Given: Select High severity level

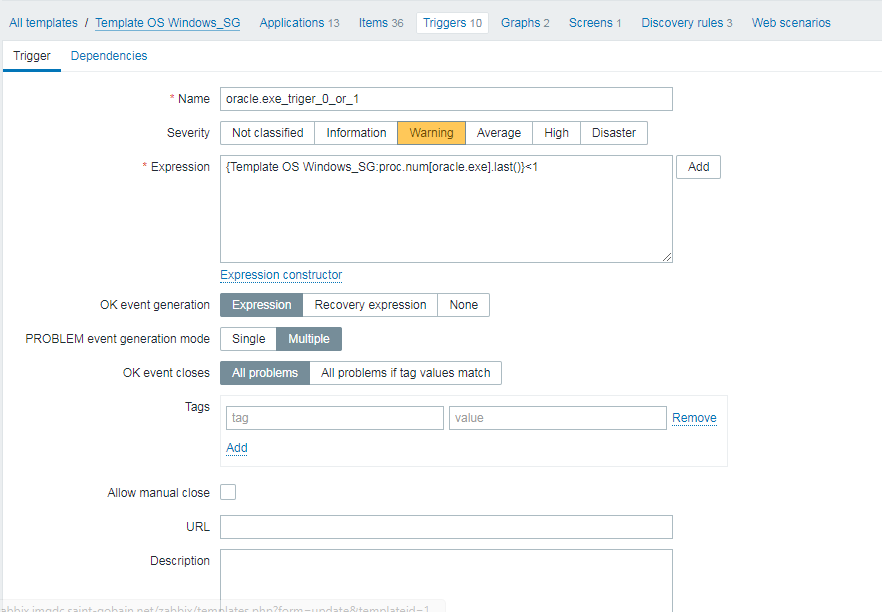Looking at the screenshot, I should pos(557,133).
